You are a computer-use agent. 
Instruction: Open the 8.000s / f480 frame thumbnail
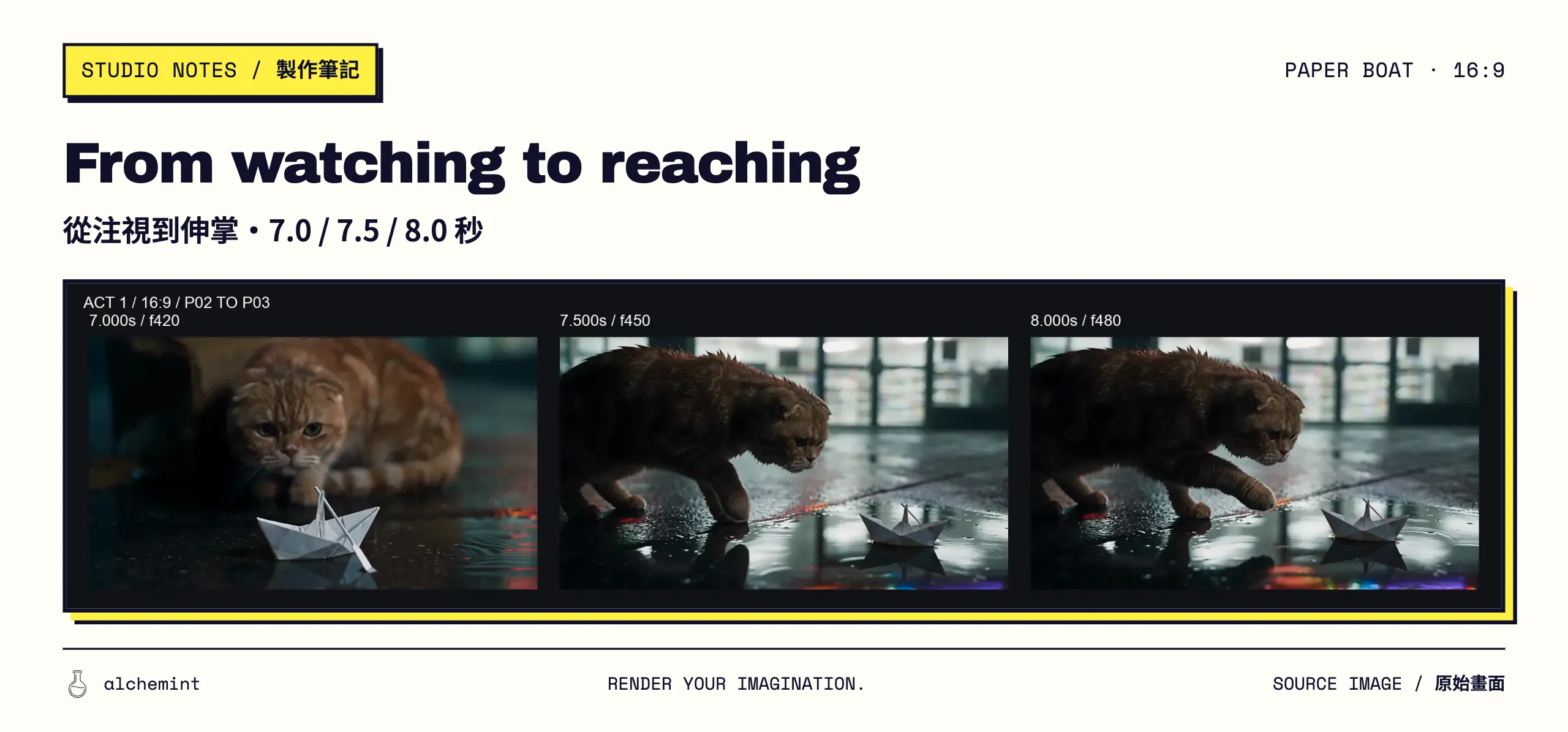[x=1254, y=463]
